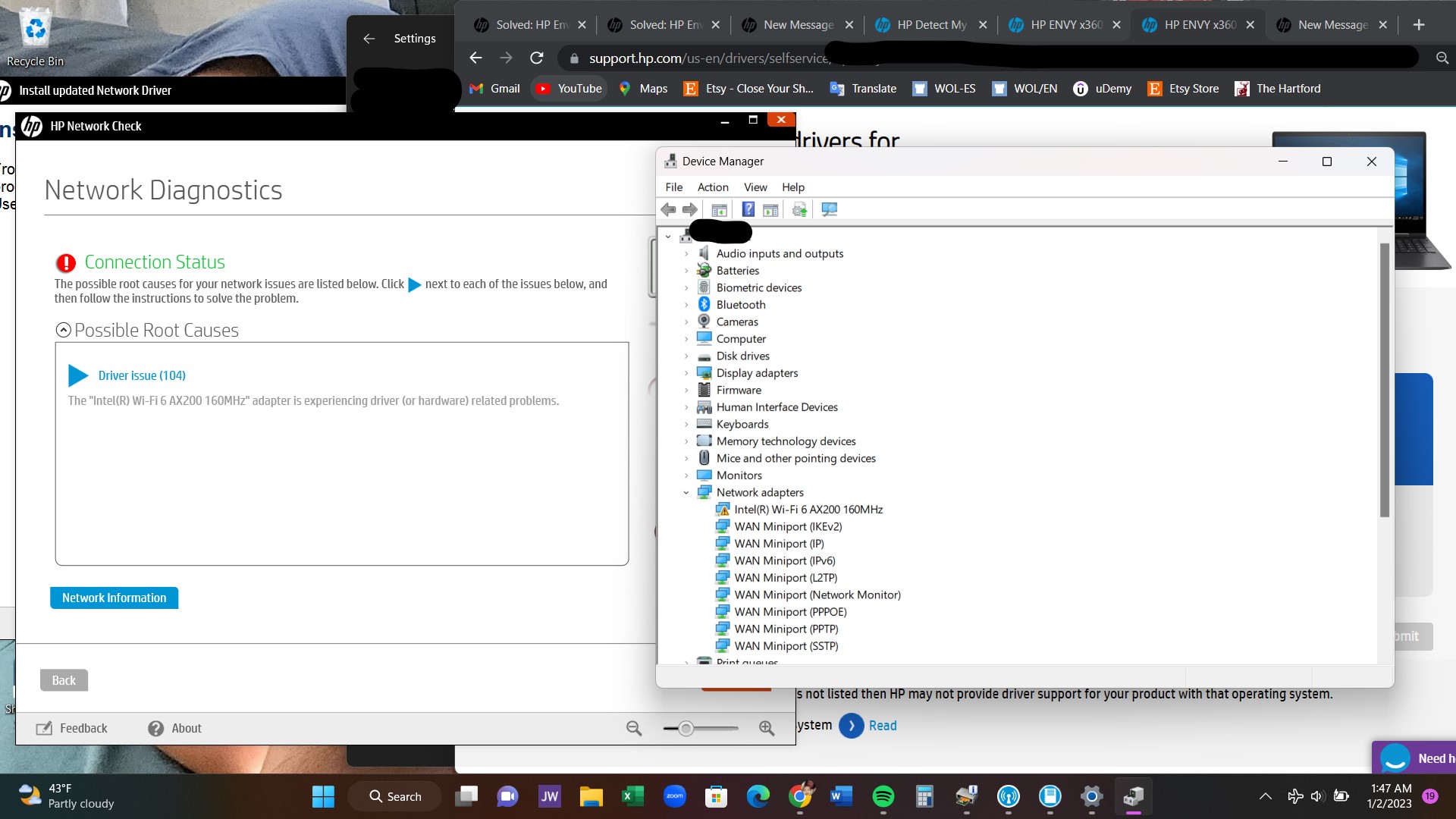Click the Back button in HP Network Check

(64, 680)
